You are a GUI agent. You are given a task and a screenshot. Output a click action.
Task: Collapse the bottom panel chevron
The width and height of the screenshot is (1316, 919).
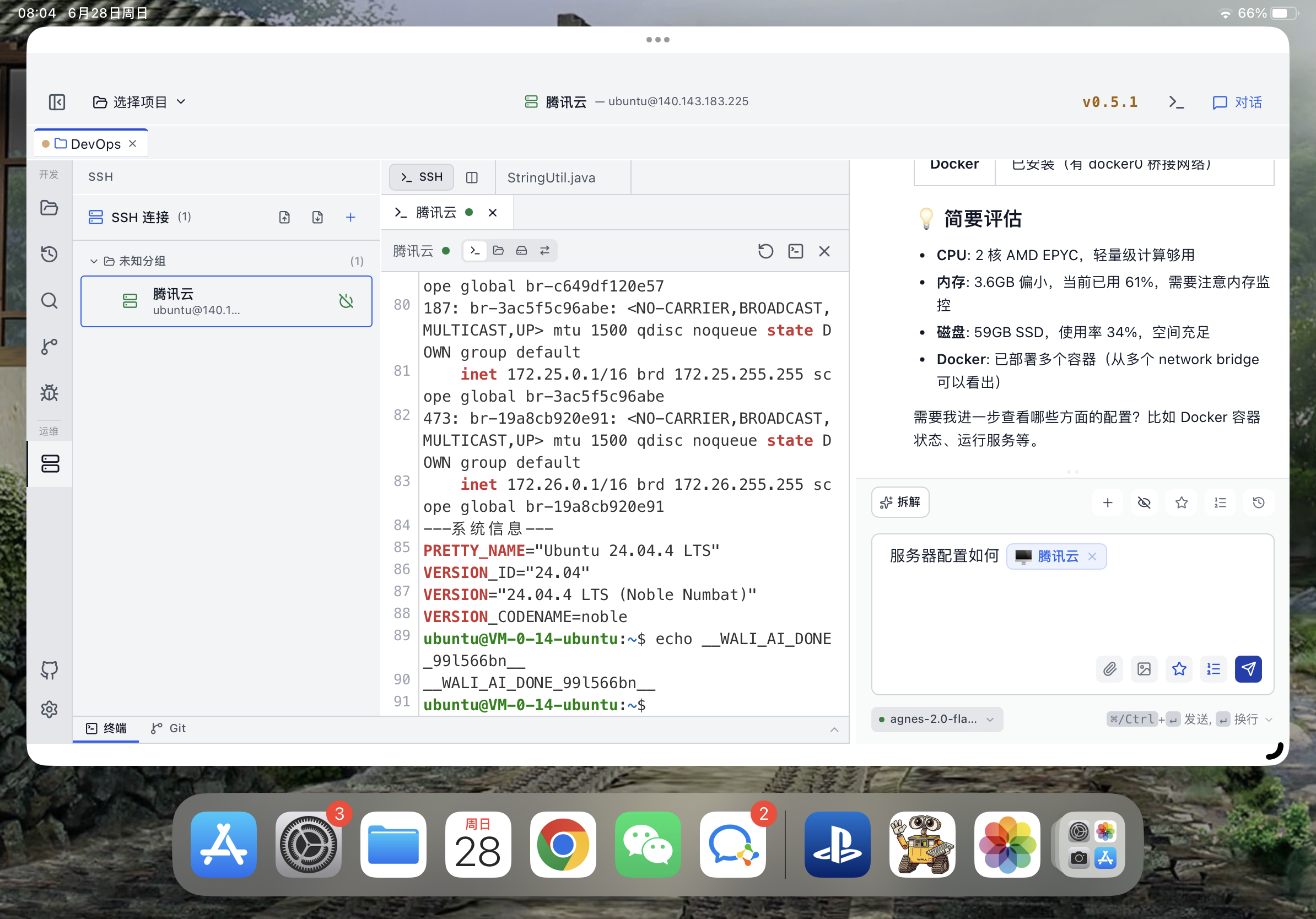pos(834,729)
